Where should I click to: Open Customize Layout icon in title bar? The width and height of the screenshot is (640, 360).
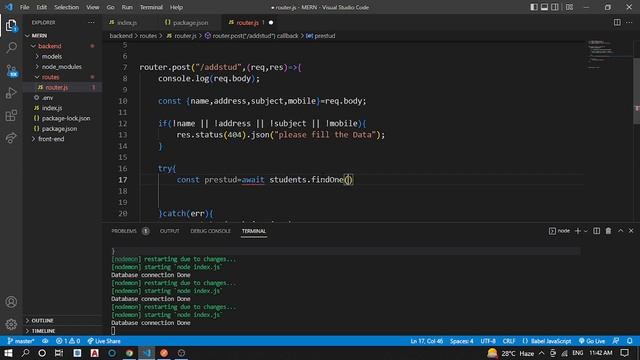click(x=569, y=7)
